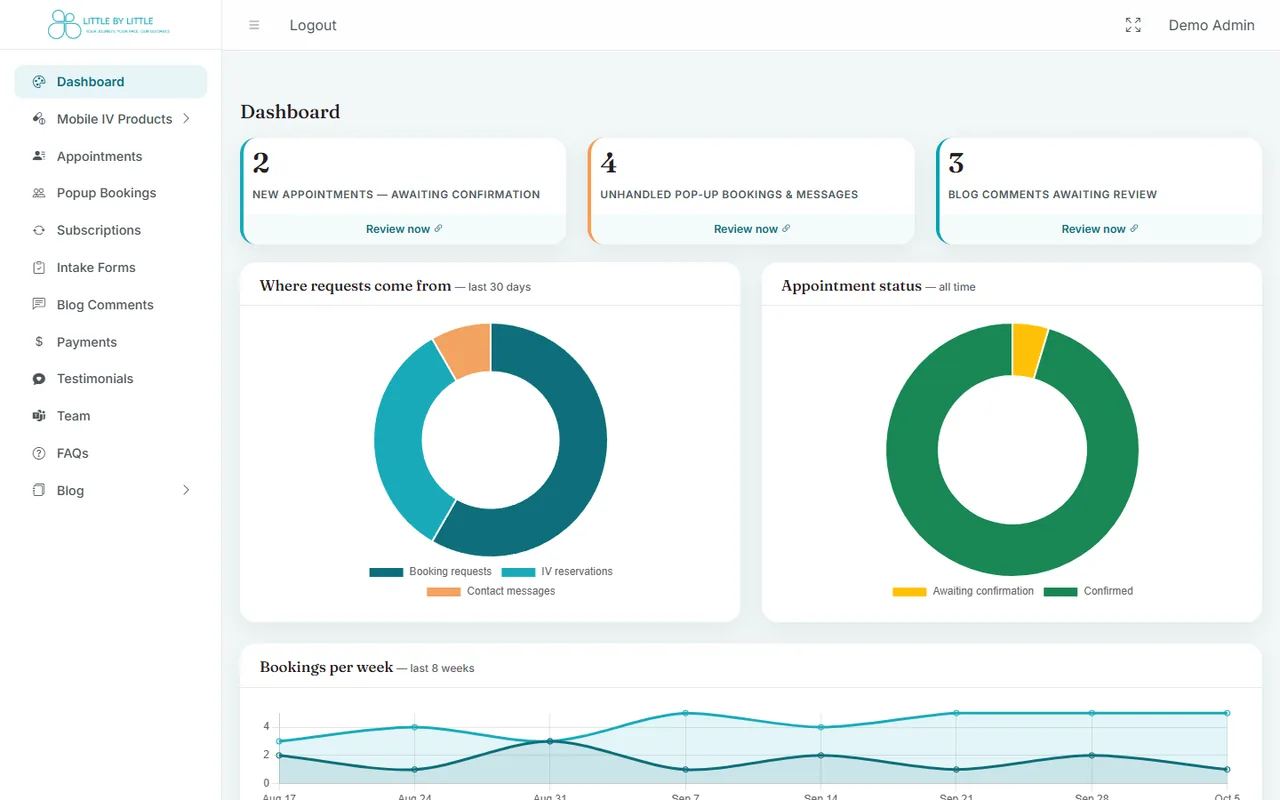Click the Intake Forms sidebar label
The height and width of the screenshot is (800, 1280).
[96, 268]
